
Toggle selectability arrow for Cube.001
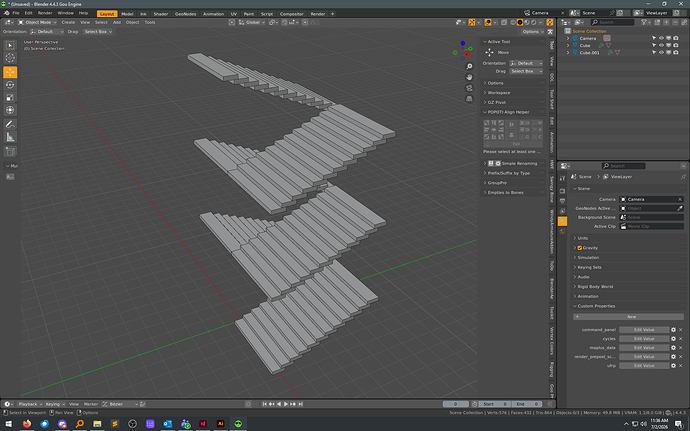(654, 52)
